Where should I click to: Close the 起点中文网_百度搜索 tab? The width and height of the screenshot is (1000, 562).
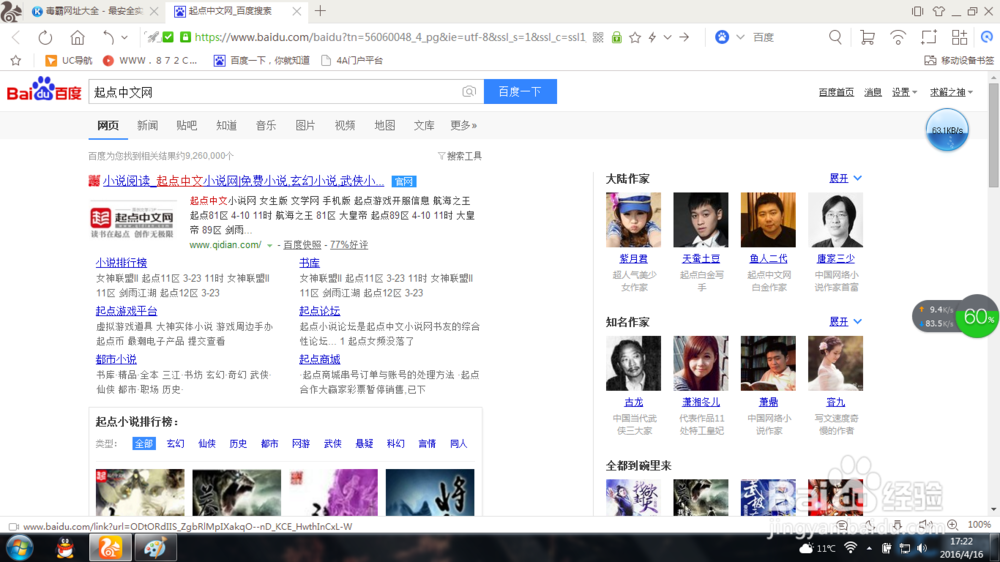pyautogui.click(x=297, y=11)
